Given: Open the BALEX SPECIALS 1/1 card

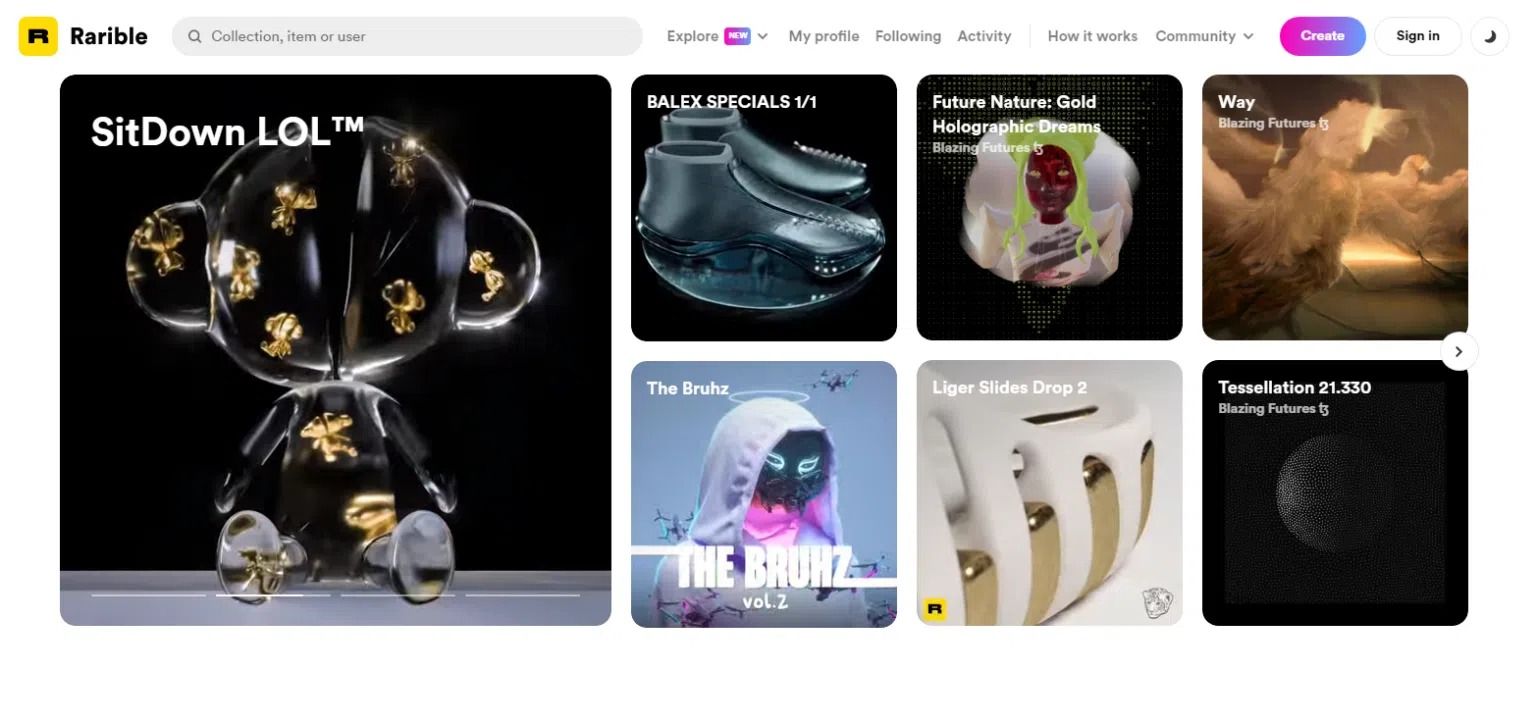Looking at the screenshot, I should pos(764,208).
